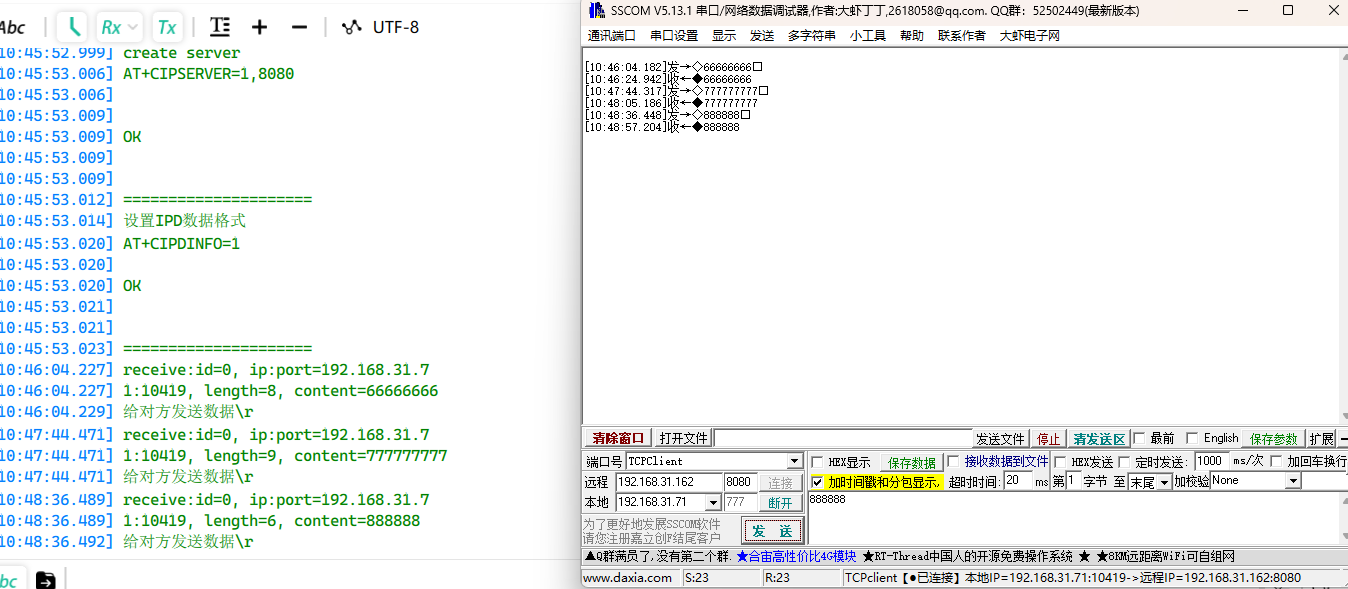Click the 清除窗口 button
This screenshot has width=1348, height=589.
tap(618, 439)
